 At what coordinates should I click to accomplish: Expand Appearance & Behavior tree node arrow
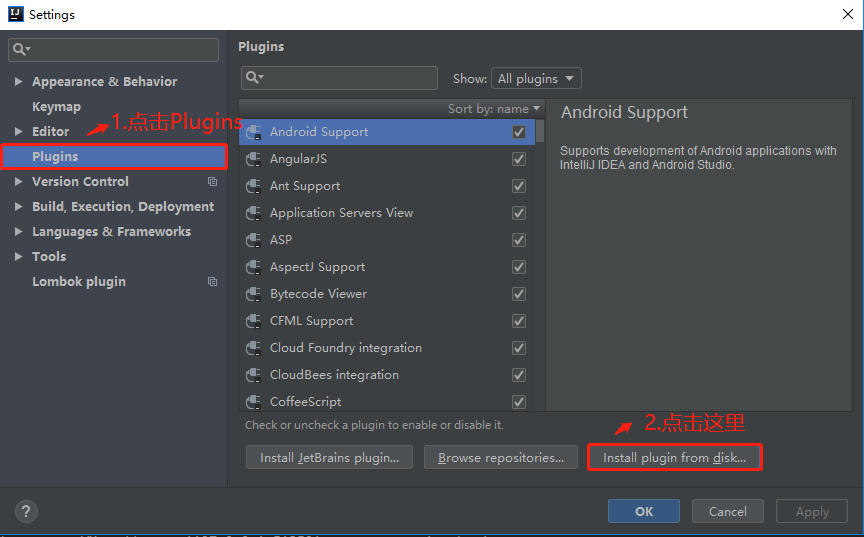coord(18,82)
